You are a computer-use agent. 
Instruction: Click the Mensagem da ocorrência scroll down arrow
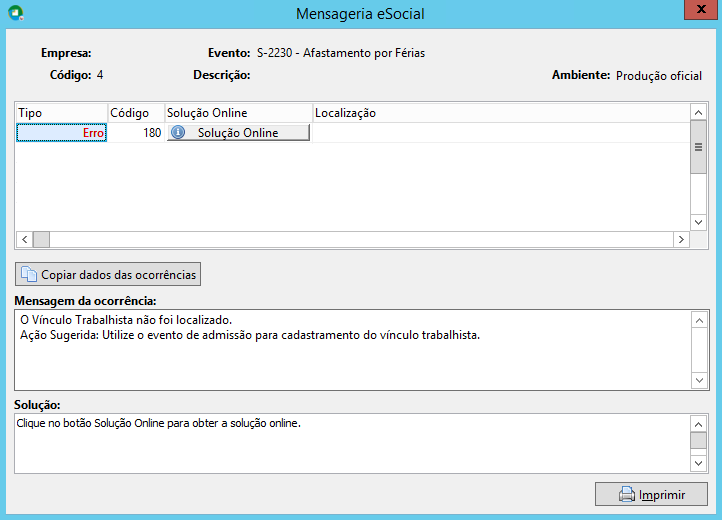tap(699, 380)
